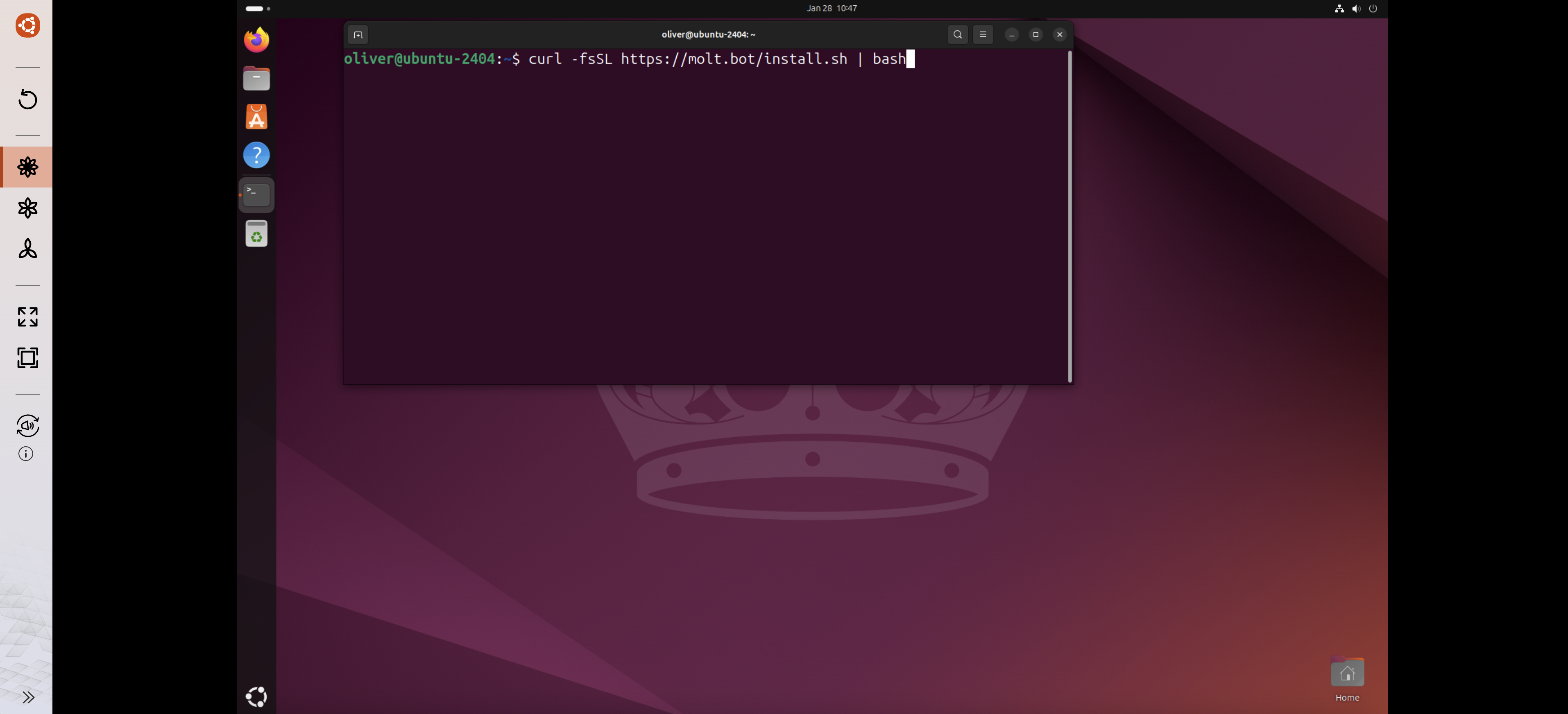Click the reset arrow in left sidebar
The image size is (1568, 714).
27,99
